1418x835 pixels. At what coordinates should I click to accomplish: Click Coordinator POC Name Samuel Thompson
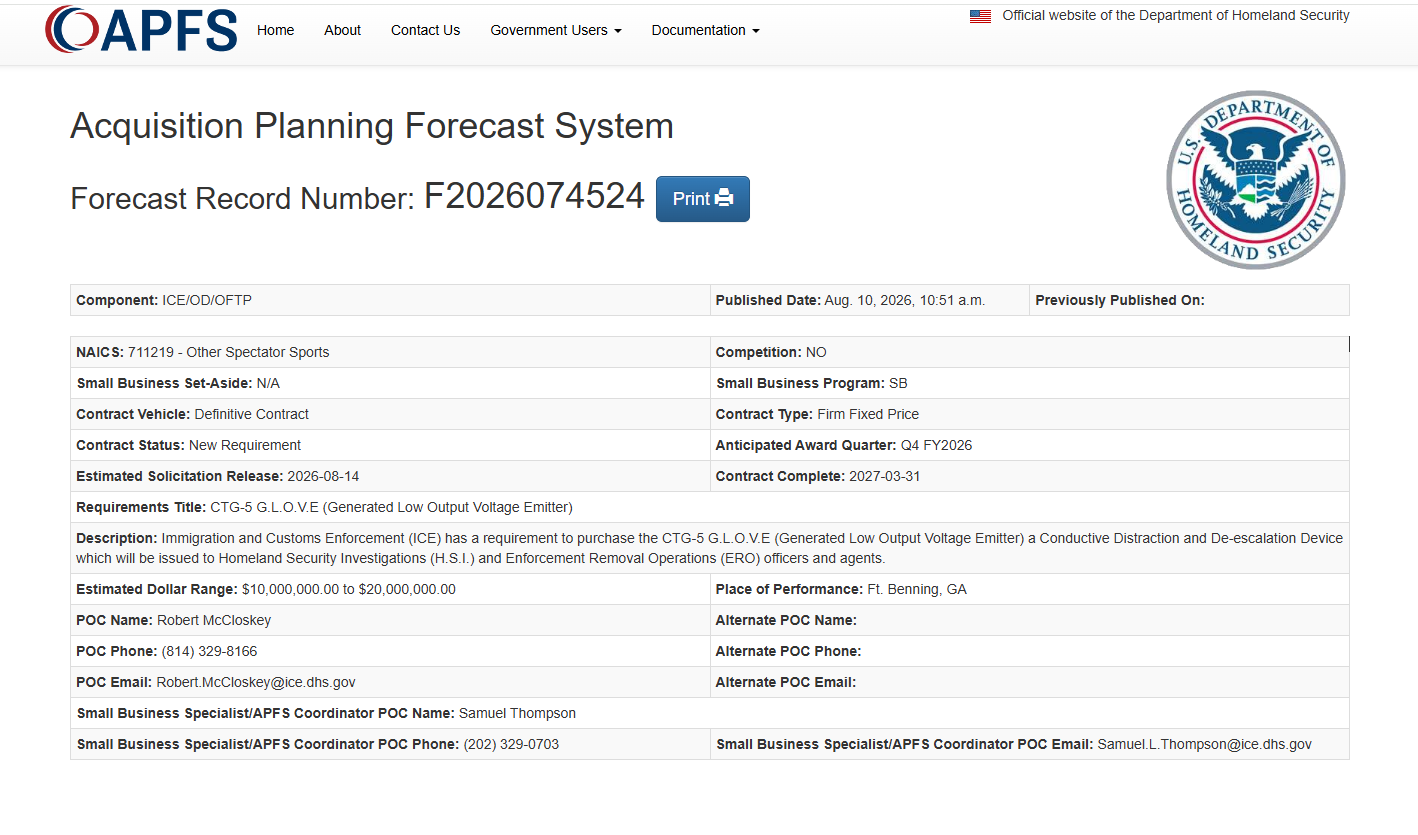coord(327,713)
